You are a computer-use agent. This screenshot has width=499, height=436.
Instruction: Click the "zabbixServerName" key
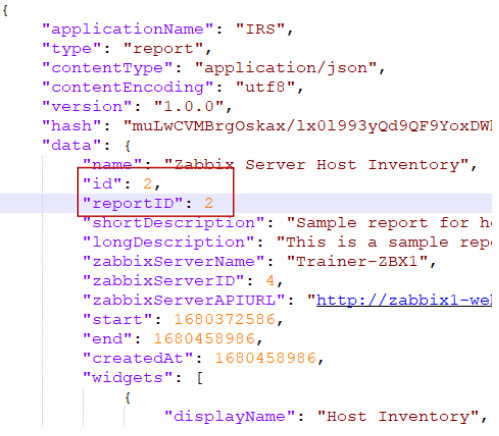pyautogui.click(x=173, y=262)
